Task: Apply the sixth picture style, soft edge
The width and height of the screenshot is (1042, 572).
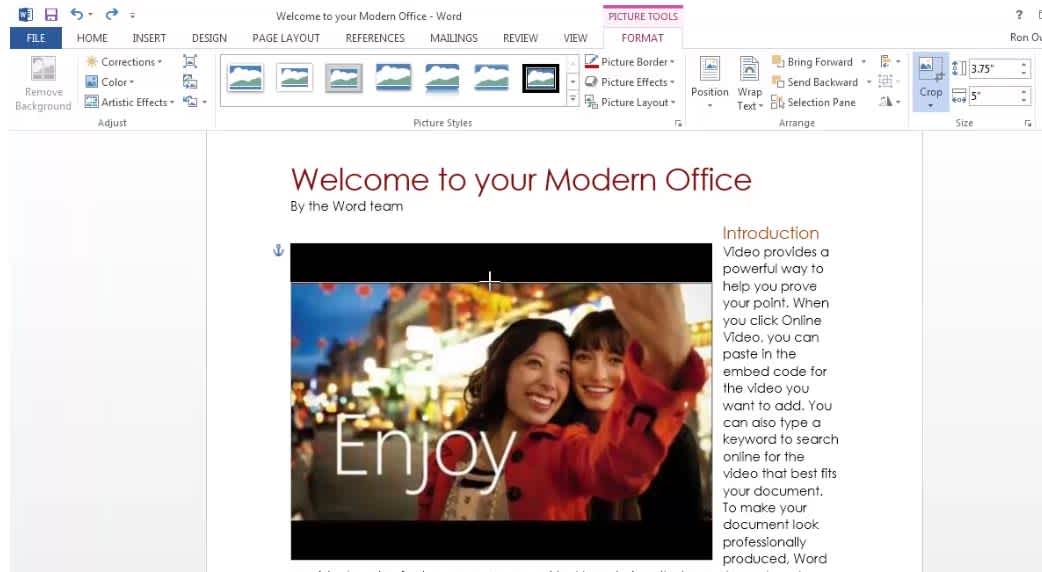Action: pos(491,78)
